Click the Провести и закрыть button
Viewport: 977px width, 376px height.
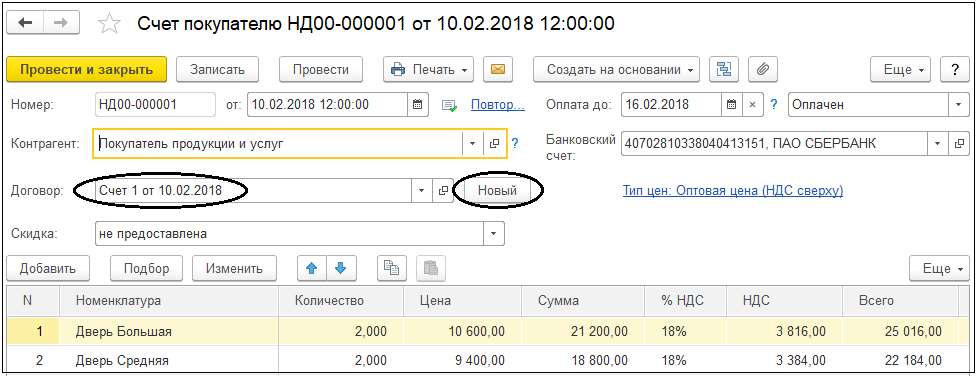coord(87,69)
